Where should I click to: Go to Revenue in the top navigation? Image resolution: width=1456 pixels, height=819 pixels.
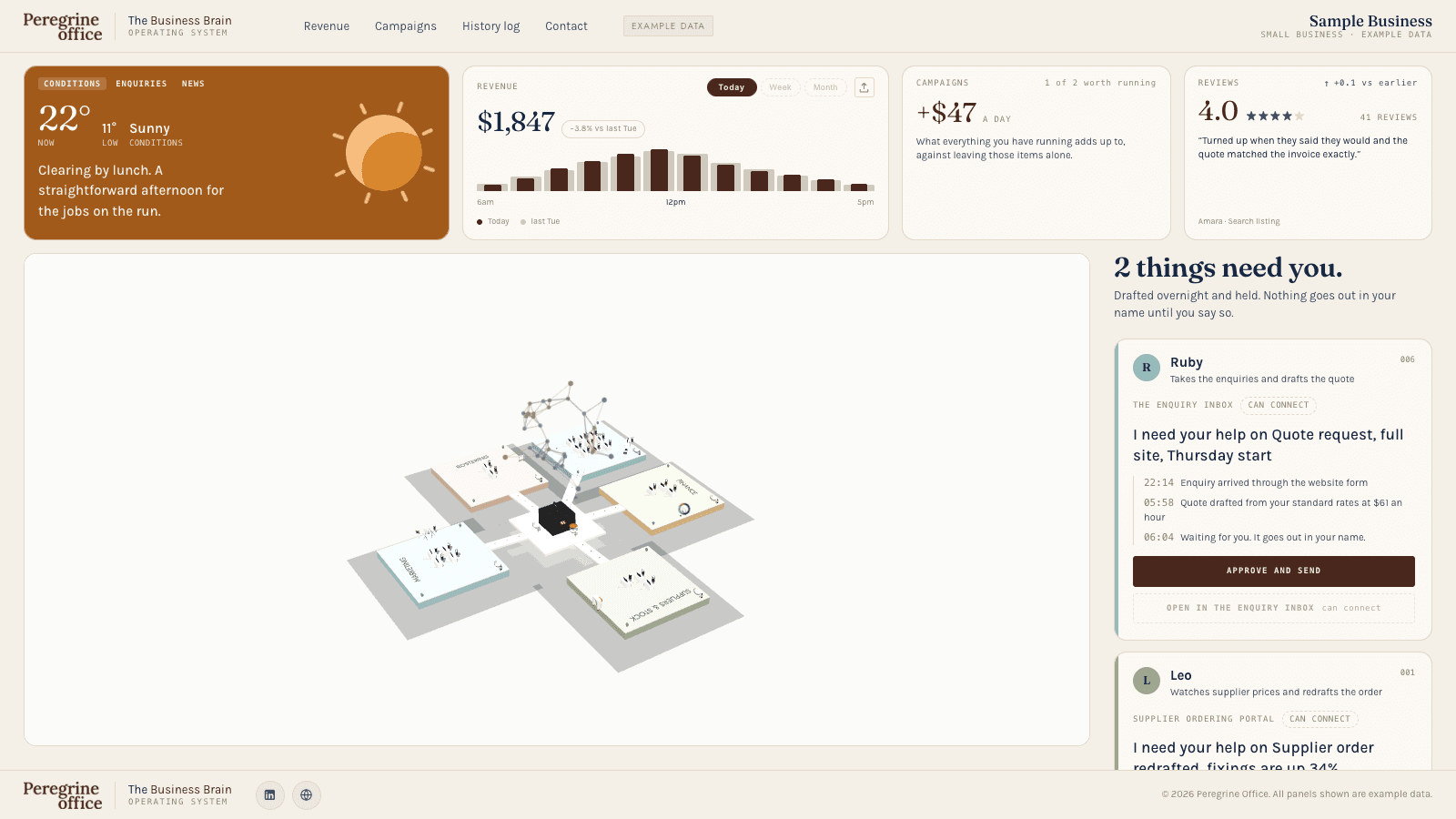[x=327, y=26]
